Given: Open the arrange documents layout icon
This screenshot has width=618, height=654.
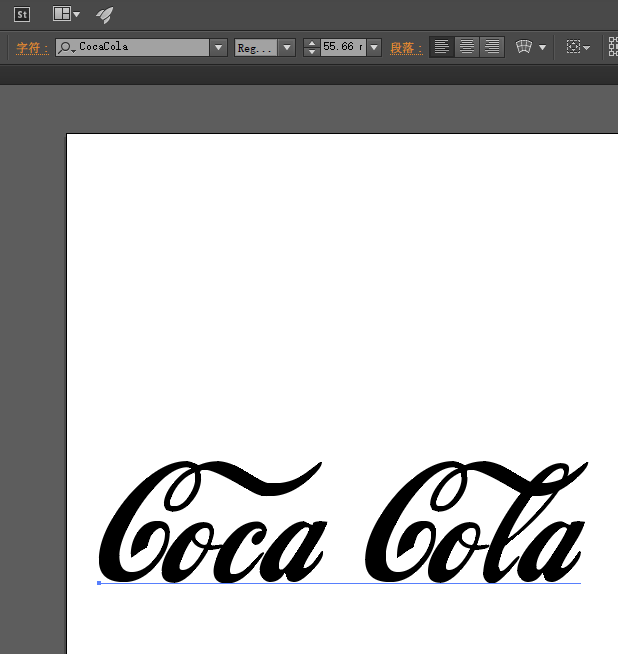Looking at the screenshot, I should tap(62, 14).
